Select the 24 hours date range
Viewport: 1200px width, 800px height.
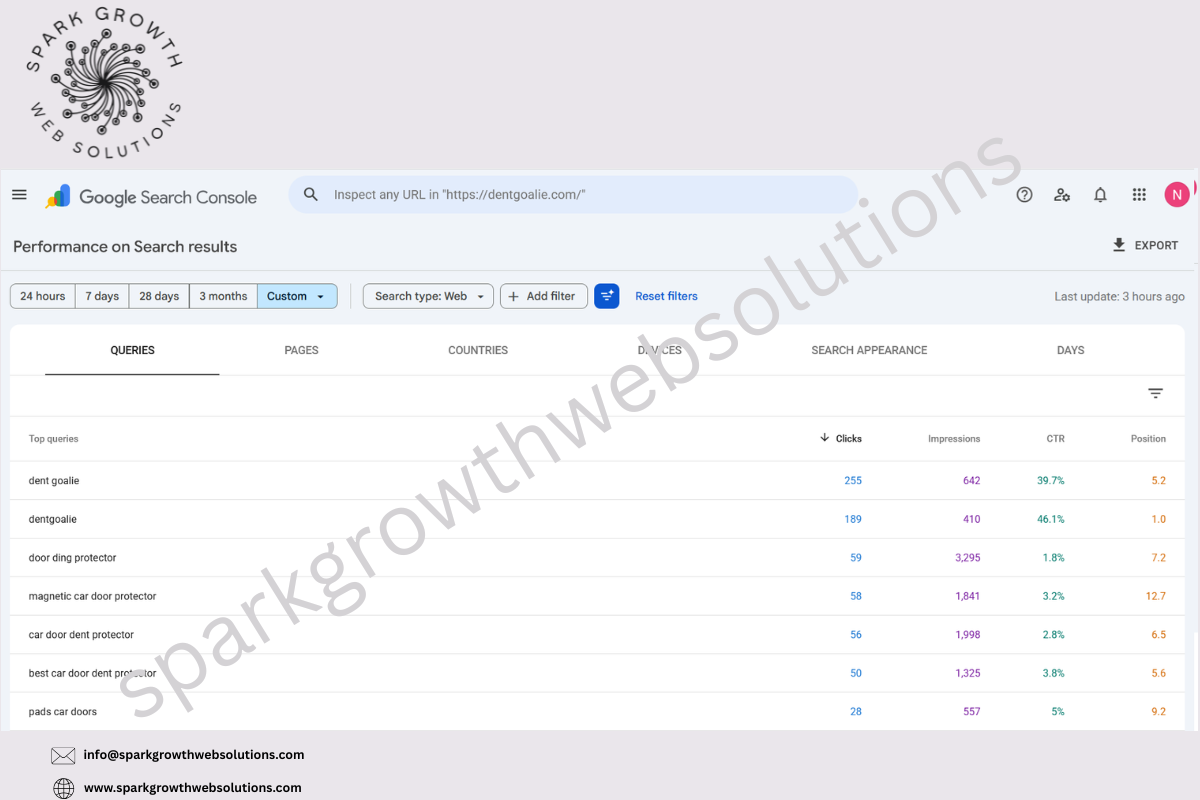pos(43,296)
